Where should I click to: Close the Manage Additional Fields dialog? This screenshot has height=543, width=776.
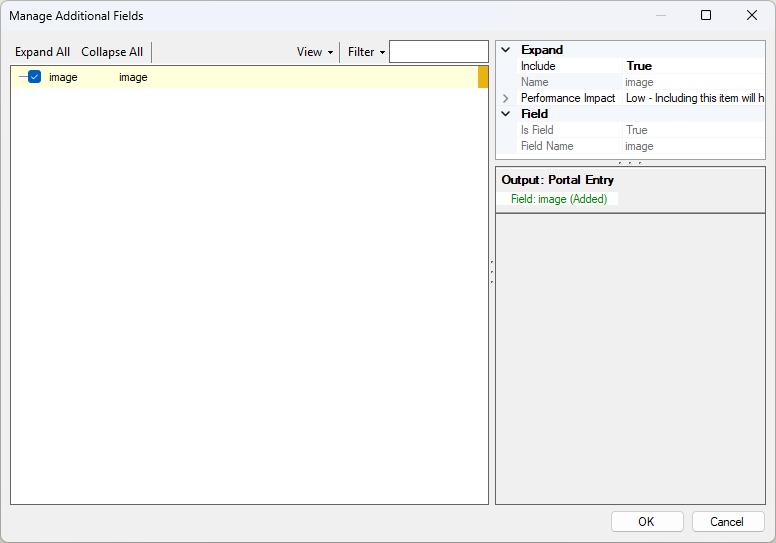[x=752, y=15]
